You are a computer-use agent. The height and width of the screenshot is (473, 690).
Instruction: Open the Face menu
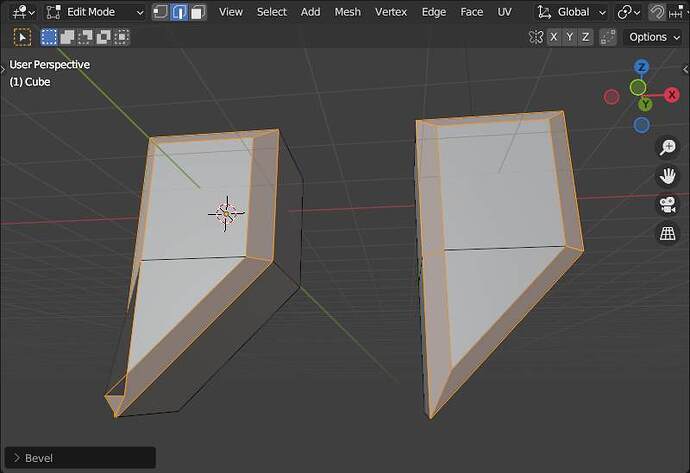click(x=471, y=12)
